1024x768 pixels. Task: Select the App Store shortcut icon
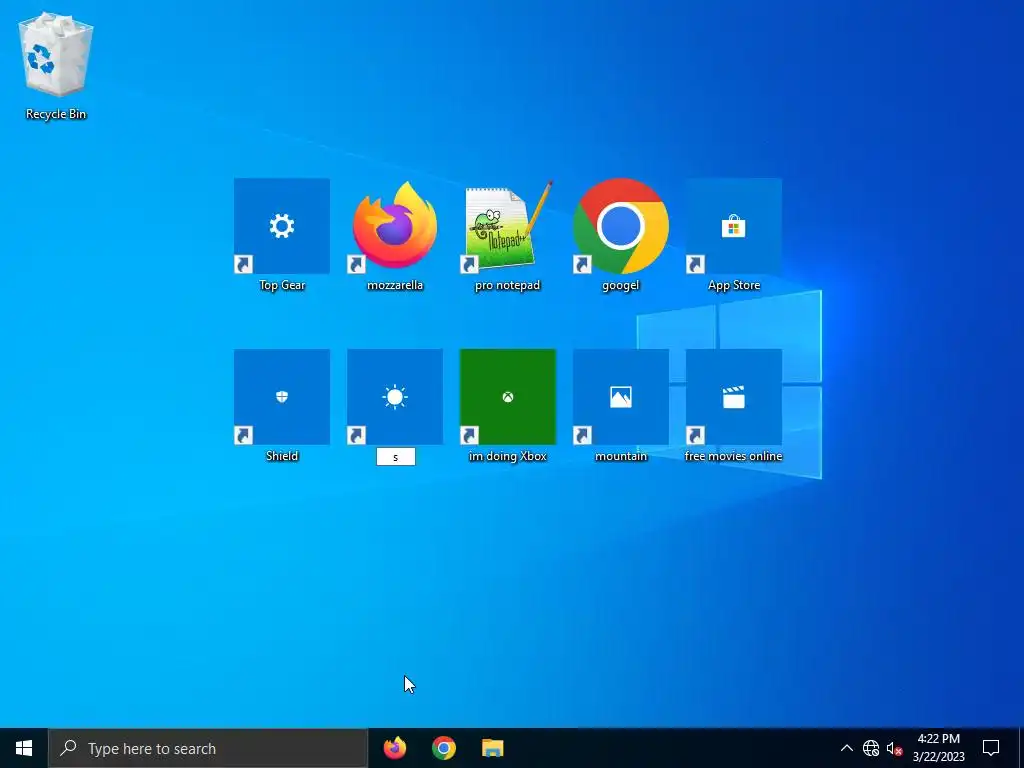(x=733, y=226)
